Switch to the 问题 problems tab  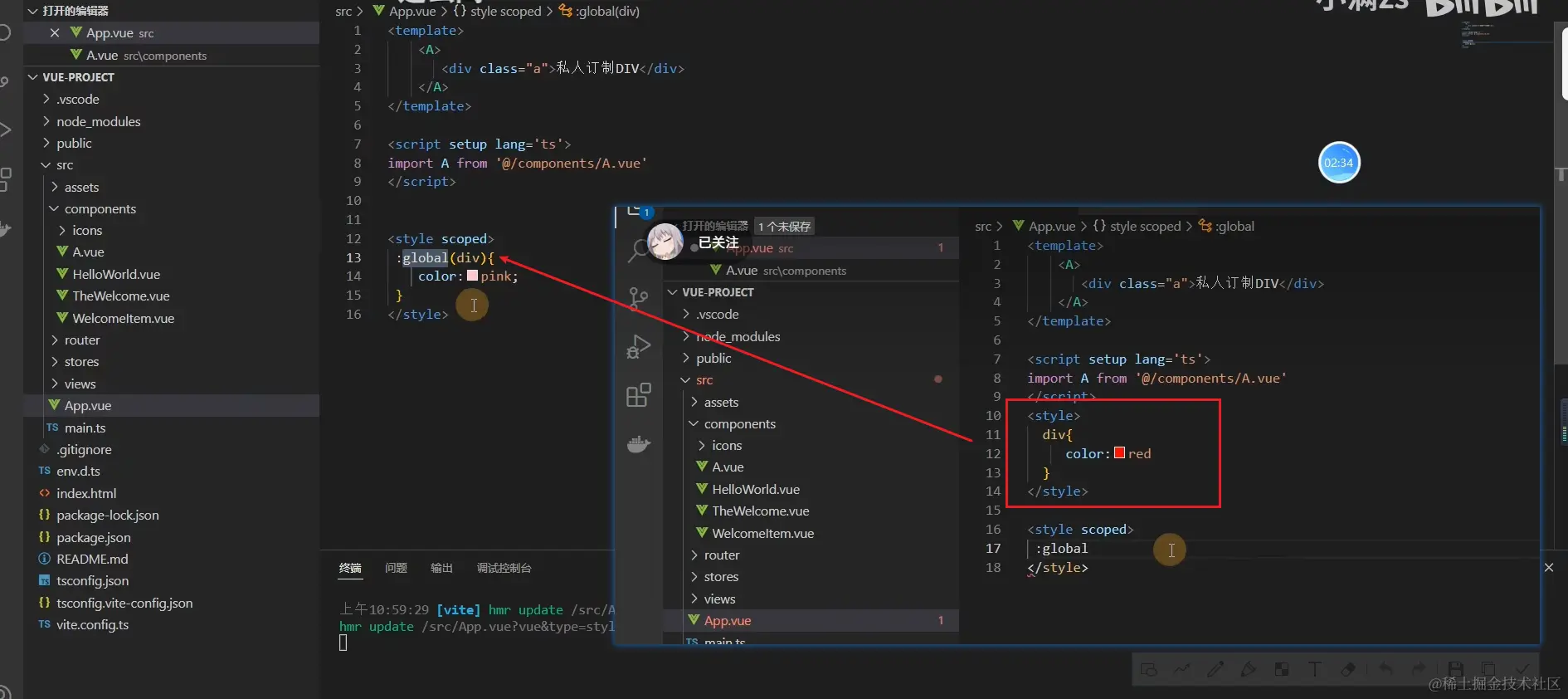(396, 568)
